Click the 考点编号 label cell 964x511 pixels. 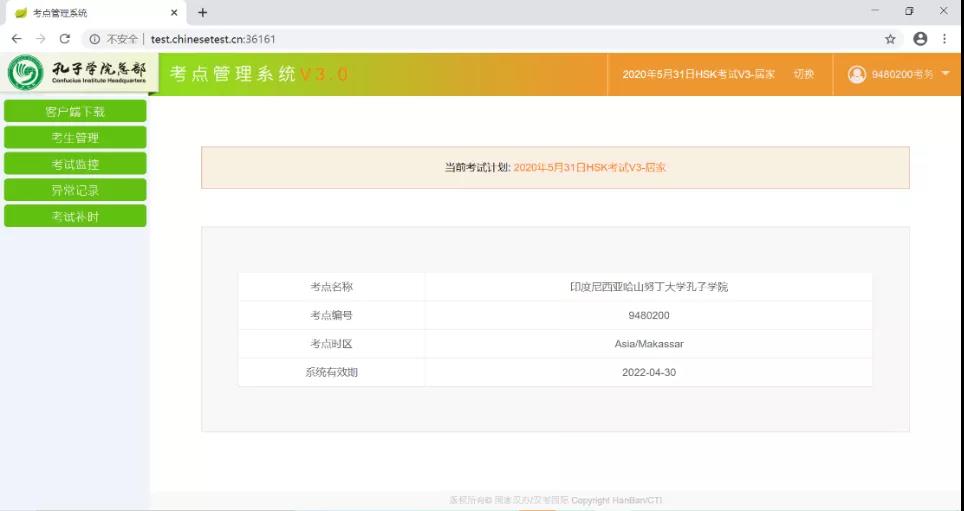point(331,315)
